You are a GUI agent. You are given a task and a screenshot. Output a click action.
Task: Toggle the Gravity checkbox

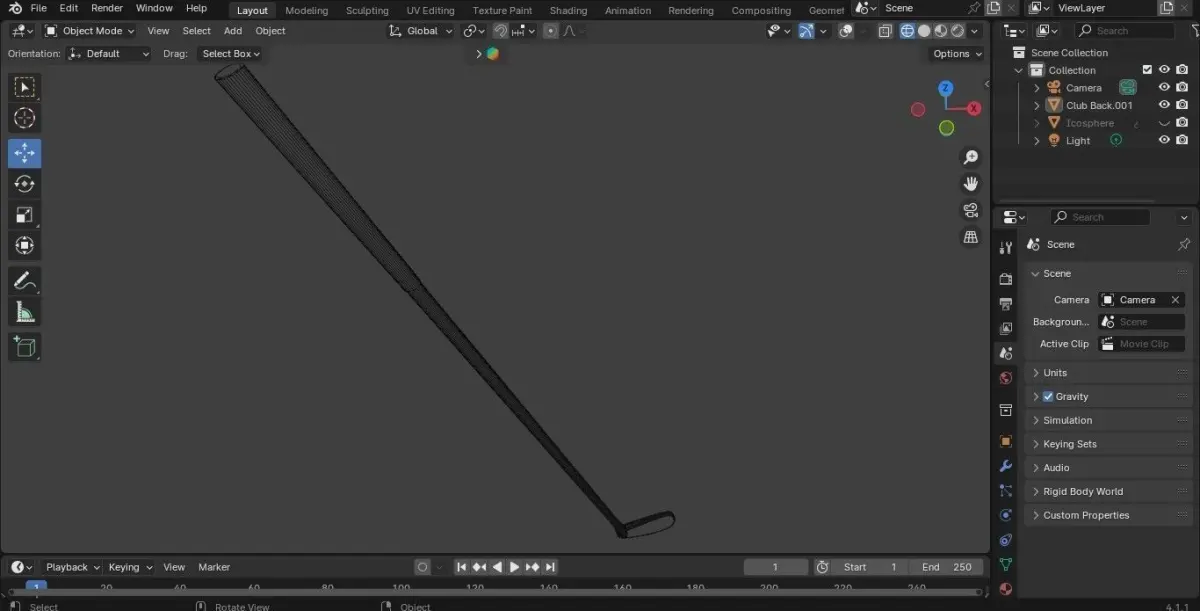point(1048,396)
